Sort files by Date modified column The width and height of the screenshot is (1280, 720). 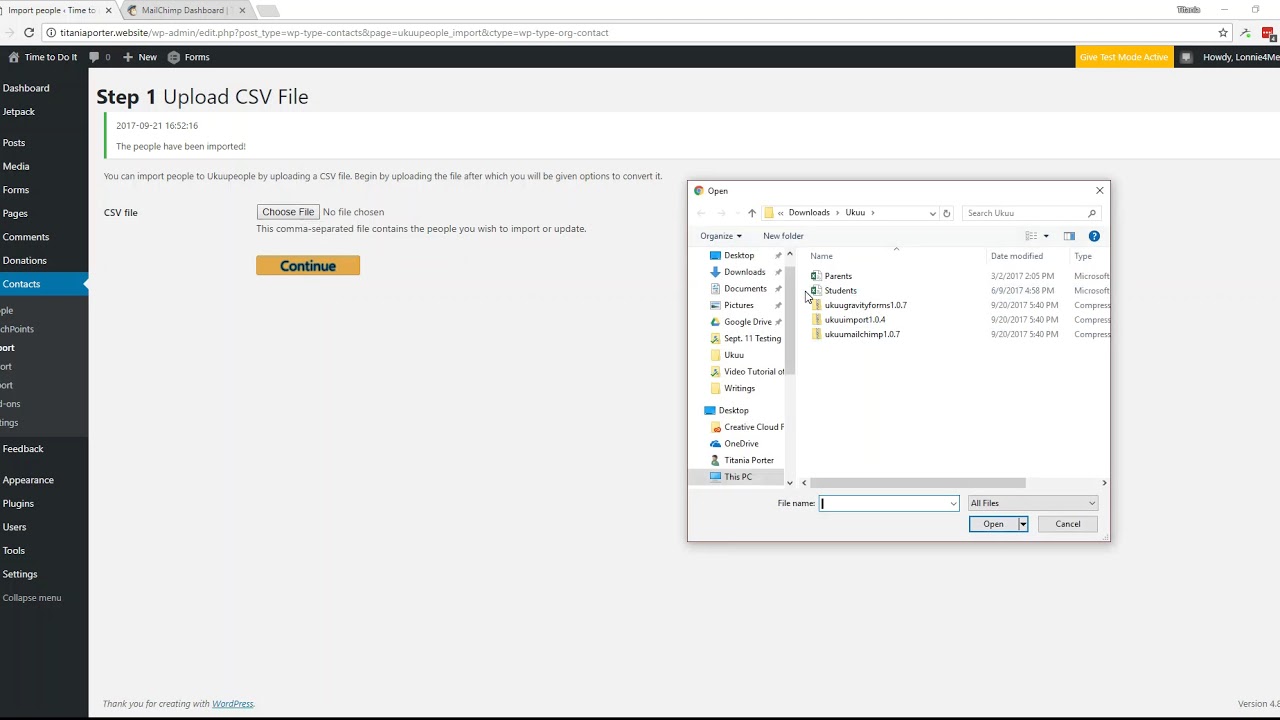coord(1017,256)
